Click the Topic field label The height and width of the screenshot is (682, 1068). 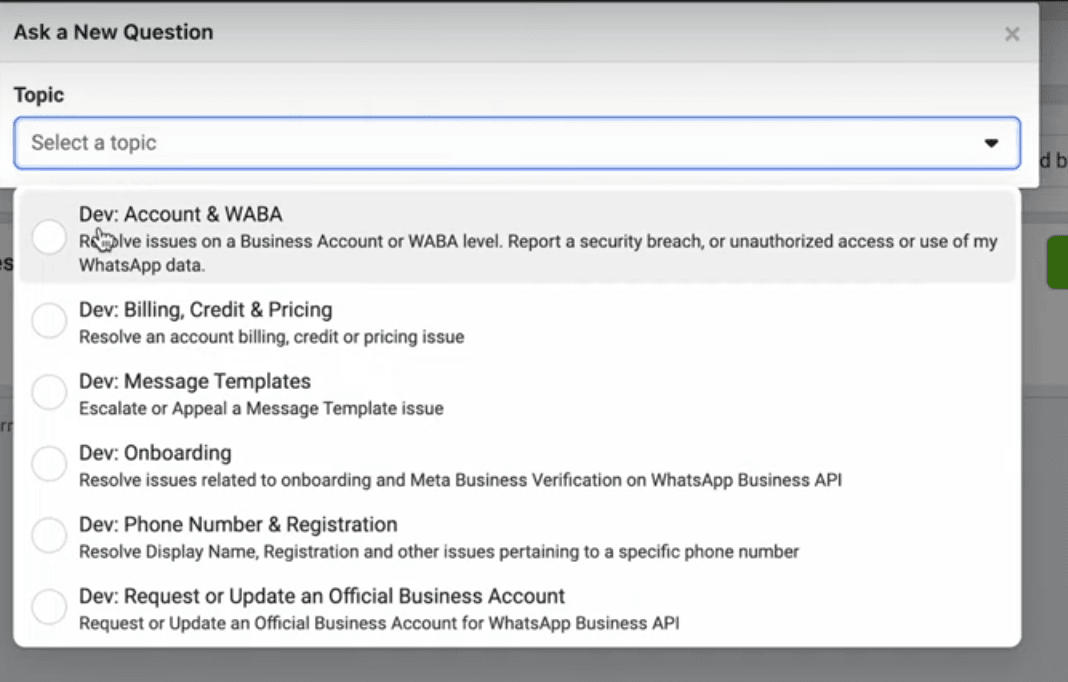pos(39,95)
